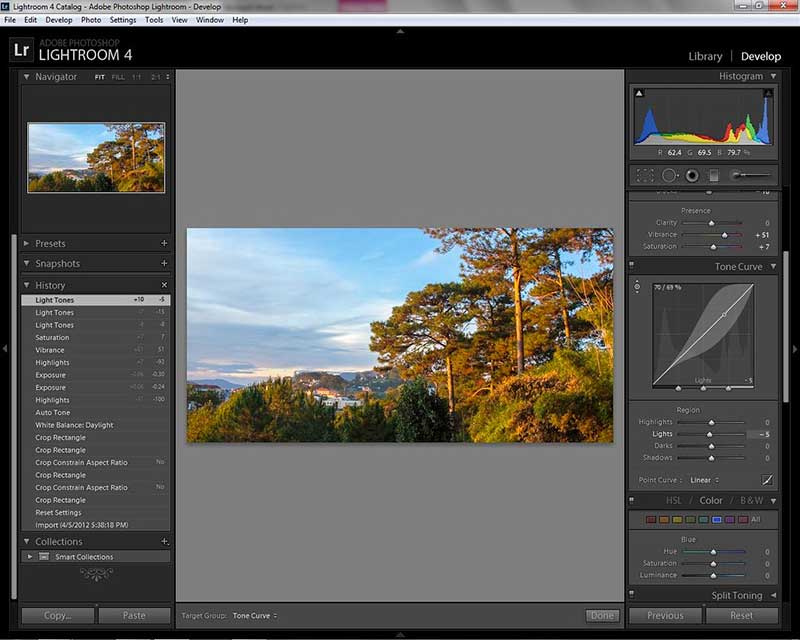
Task: Hide the top panel arrow
Action: [400, 32]
